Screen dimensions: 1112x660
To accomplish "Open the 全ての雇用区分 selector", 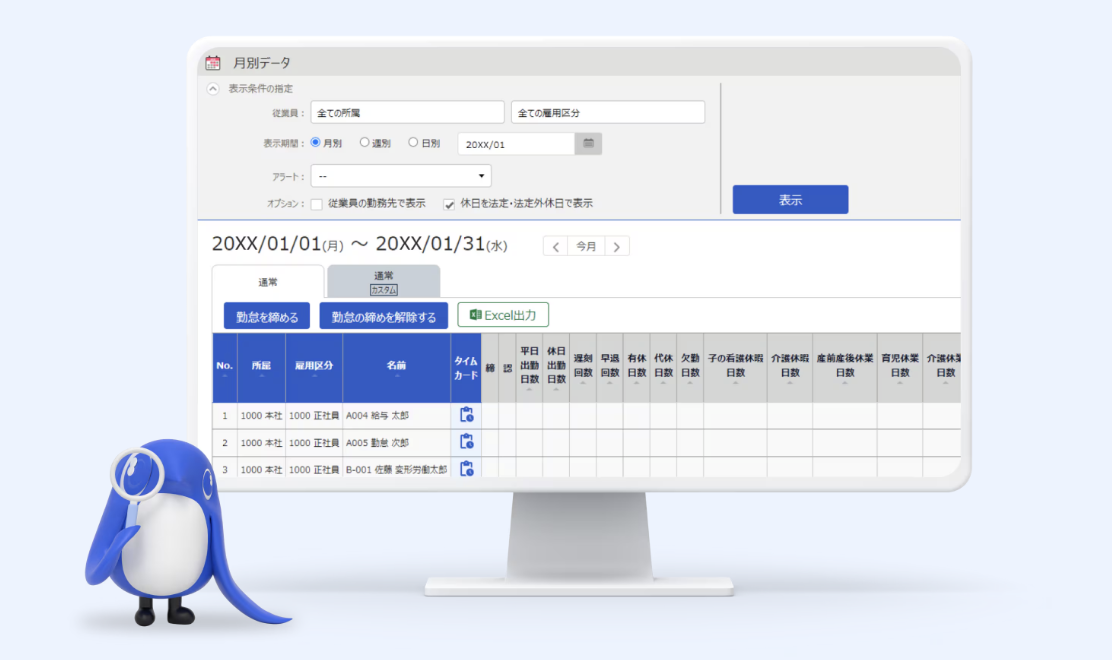I will [607, 111].
